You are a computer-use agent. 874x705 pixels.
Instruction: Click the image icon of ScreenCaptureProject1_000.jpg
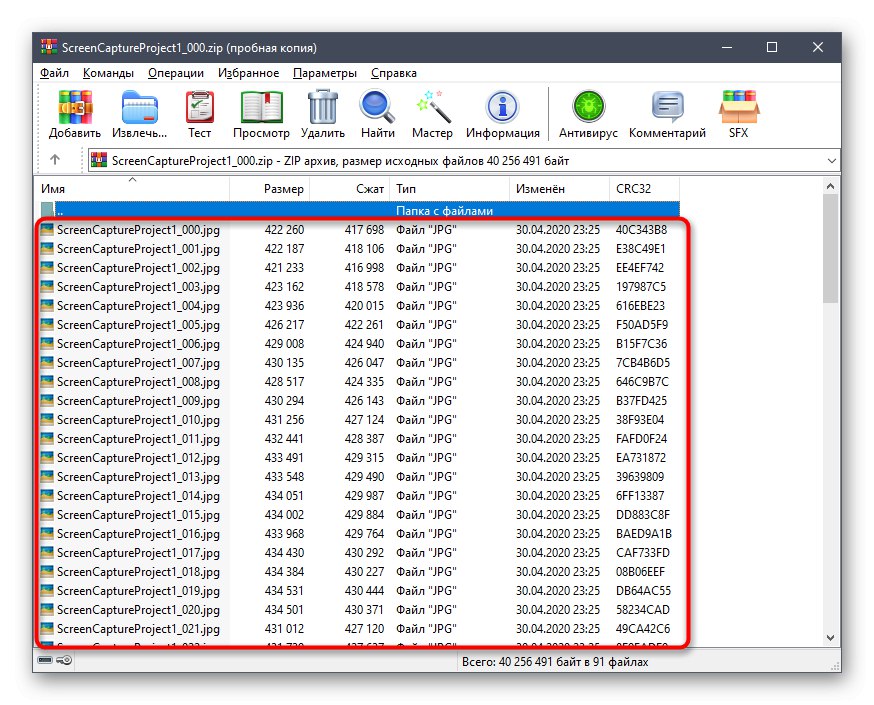[47, 230]
